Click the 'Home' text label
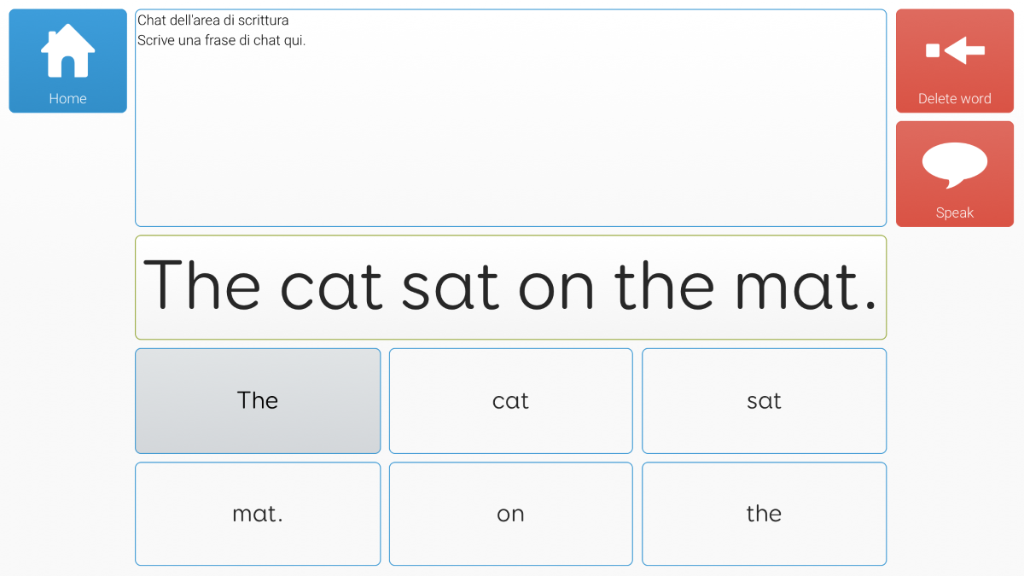1024x576 pixels. point(68,99)
